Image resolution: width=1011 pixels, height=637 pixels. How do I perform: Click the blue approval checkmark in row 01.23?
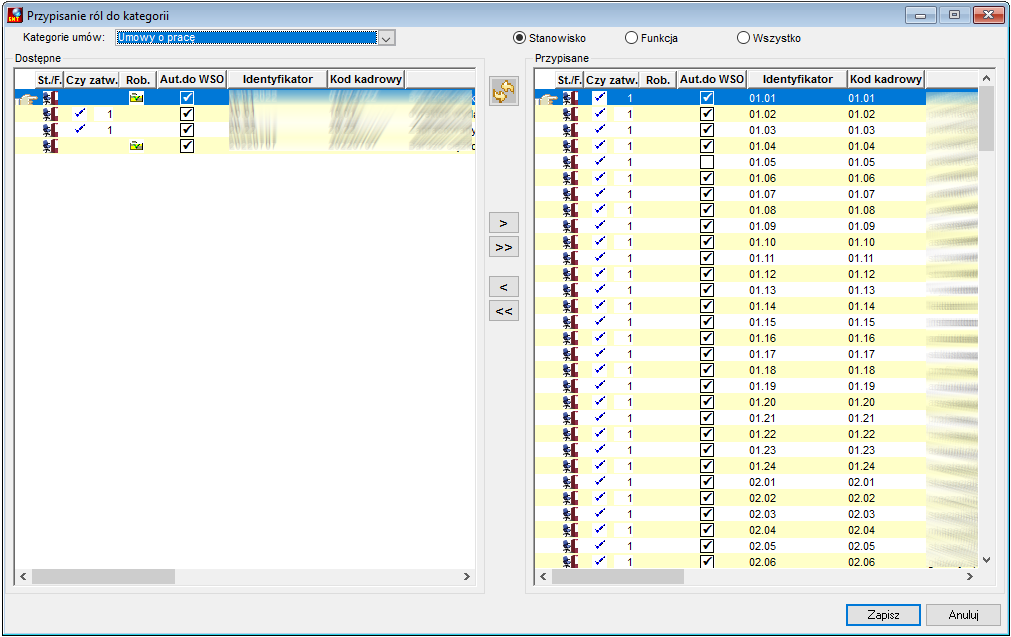pos(600,449)
